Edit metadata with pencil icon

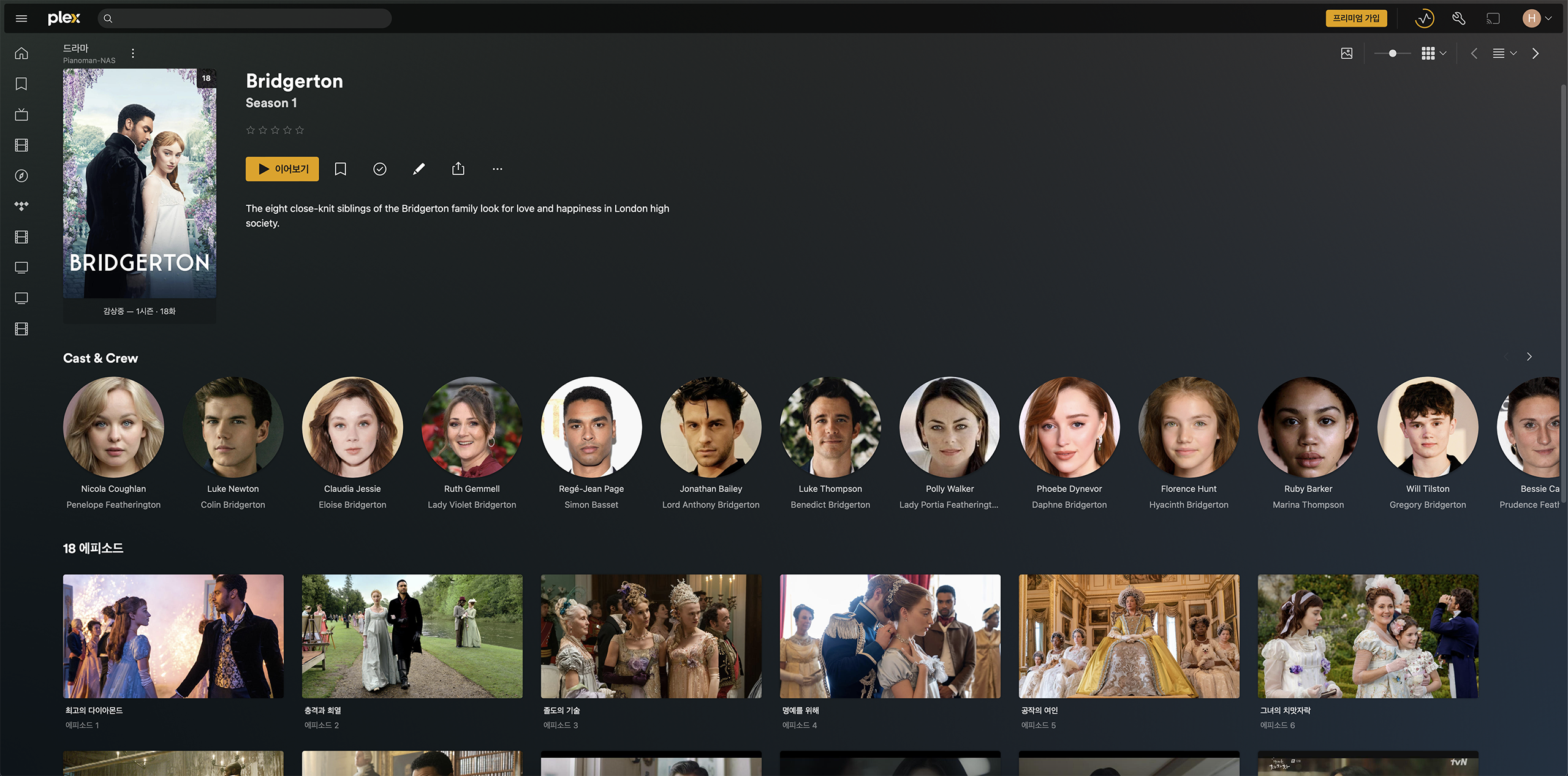click(x=419, y=169)
